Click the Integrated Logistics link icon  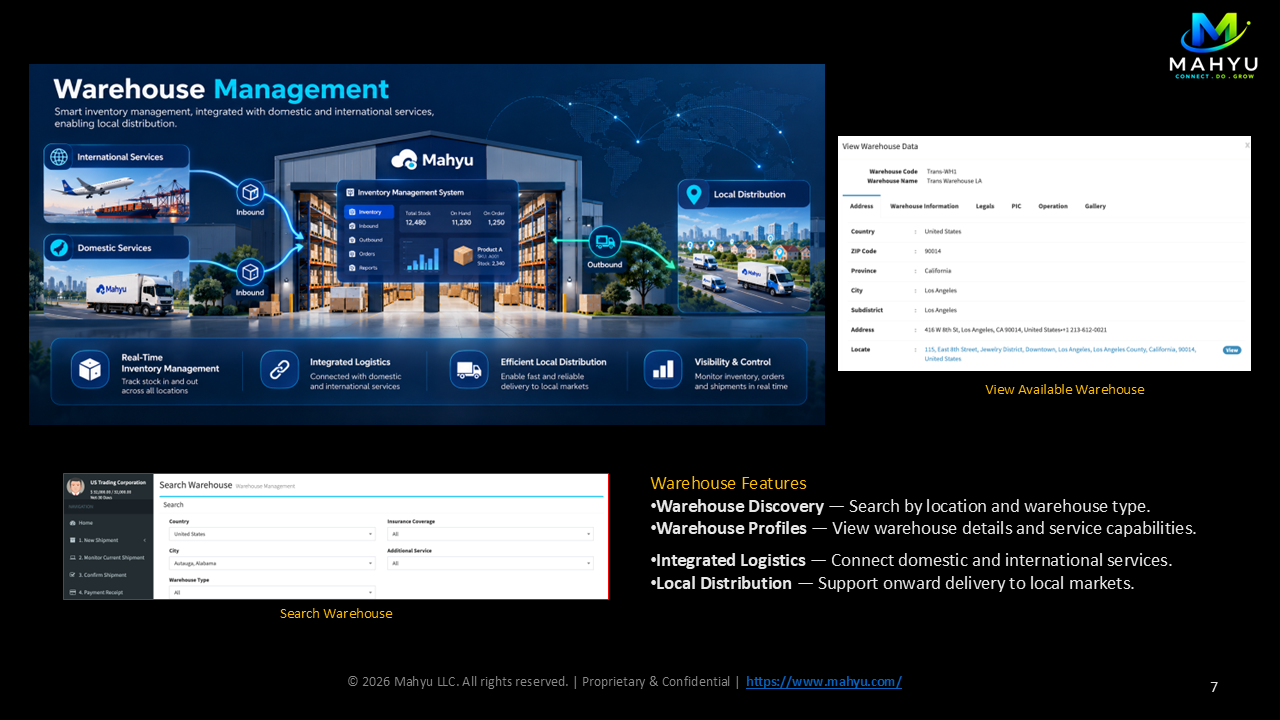pyautogui.click(x=279, y=369)
